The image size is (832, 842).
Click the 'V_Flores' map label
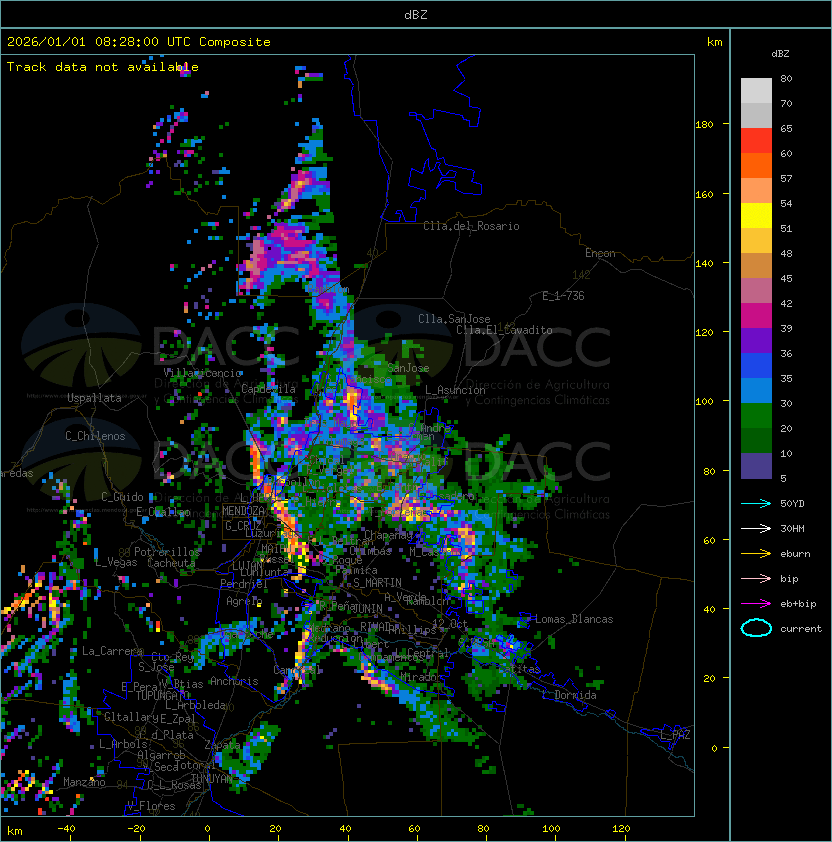click(x=151, y=806)
